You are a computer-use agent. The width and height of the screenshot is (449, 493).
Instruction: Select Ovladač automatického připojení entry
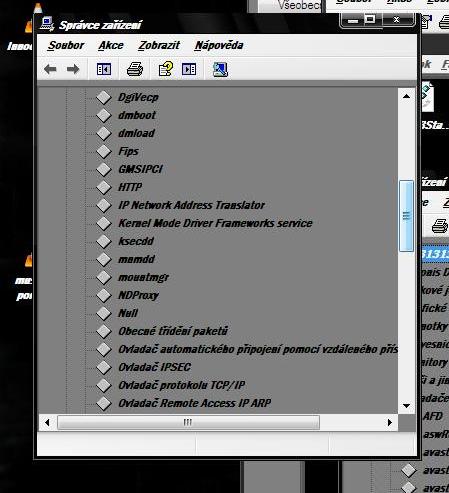[258, 349]
